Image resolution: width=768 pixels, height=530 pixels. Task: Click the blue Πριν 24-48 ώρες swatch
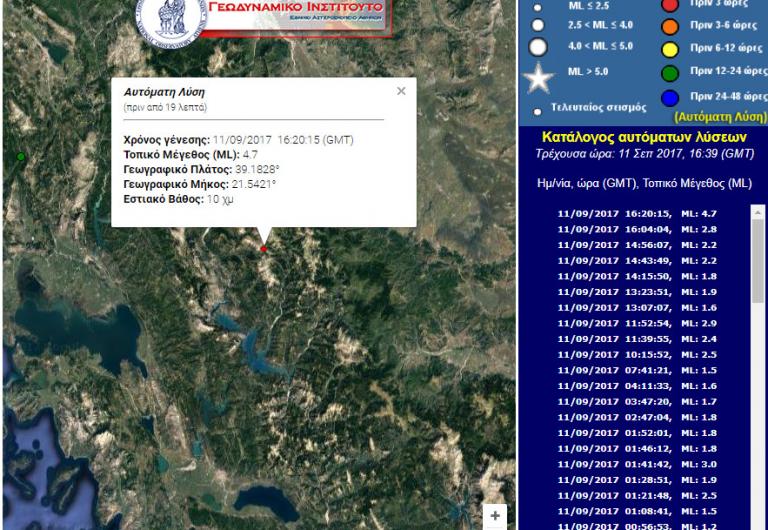coord(670,98)
